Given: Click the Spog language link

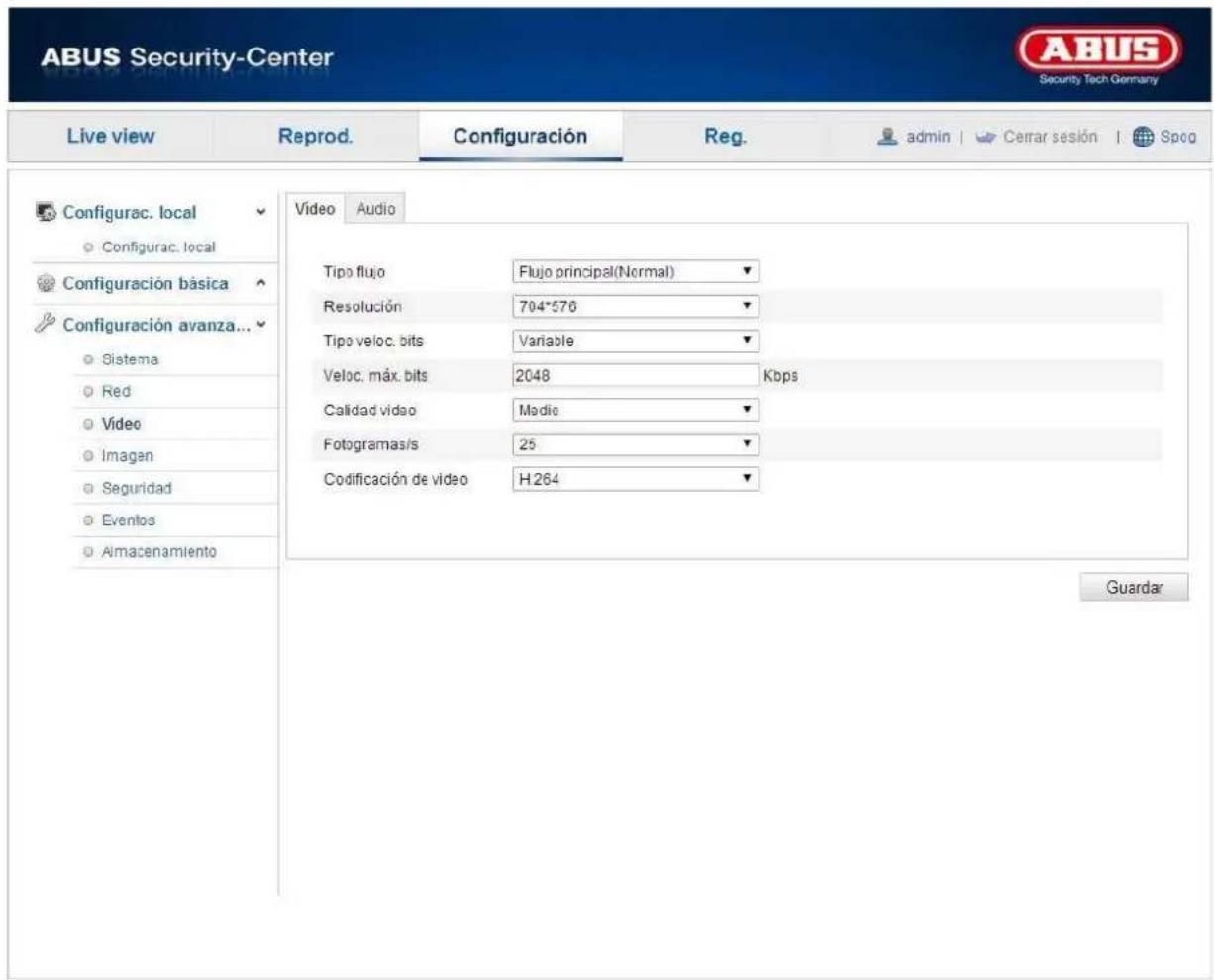Looking at the screenshot, I should pos(1177,137).
